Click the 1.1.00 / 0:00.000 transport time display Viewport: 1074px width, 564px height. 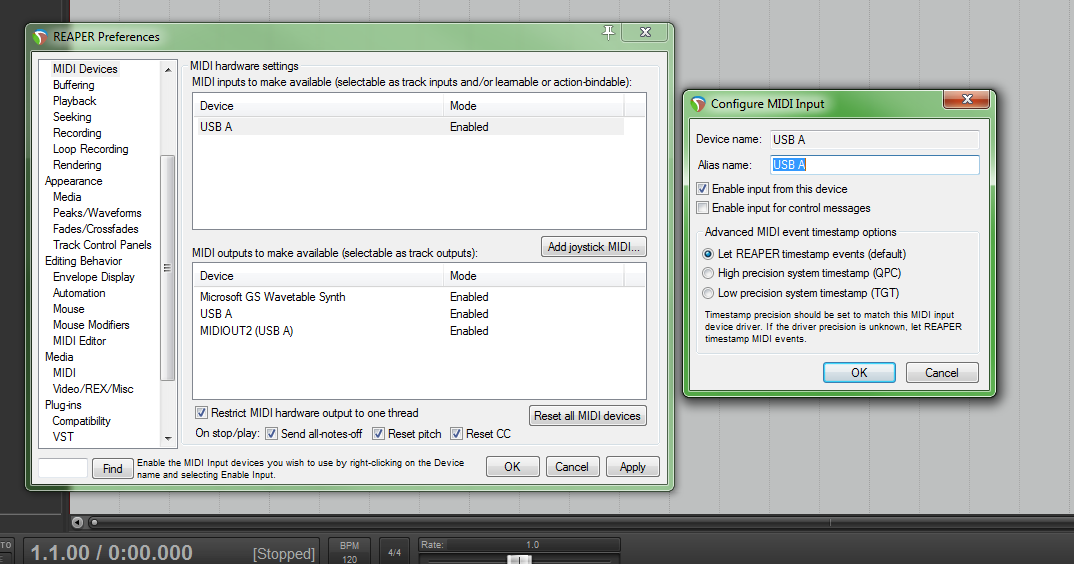(112, 552)
